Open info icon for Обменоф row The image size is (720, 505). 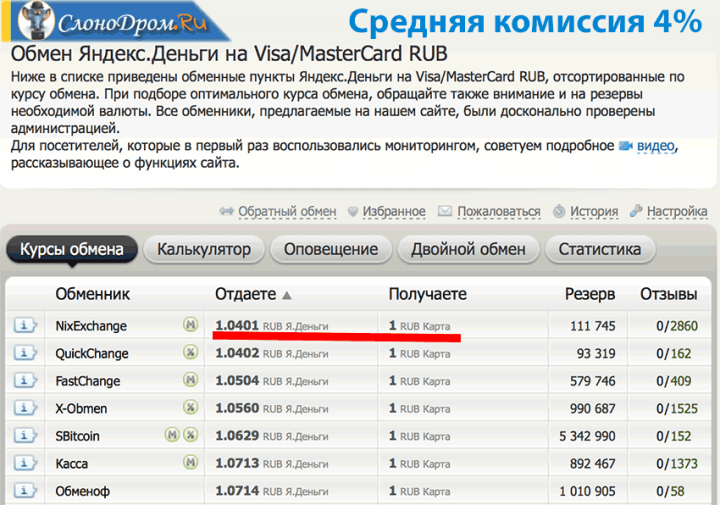24,490
